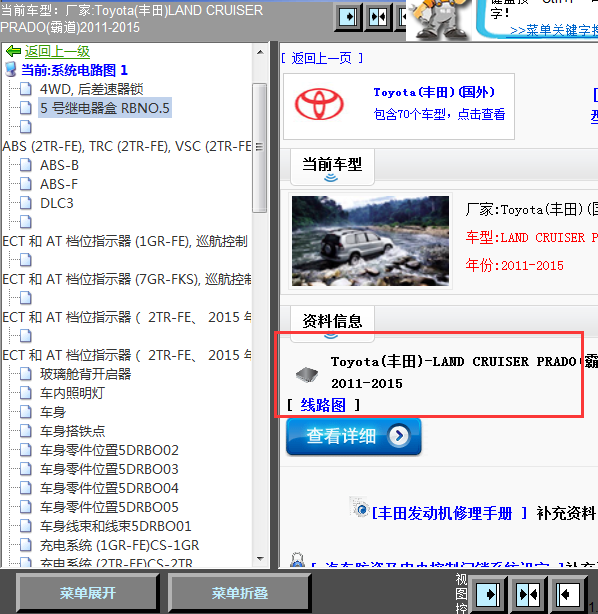Screen dimensions: 598x614
Task: Click 菜单折叠 button
Action: [240, 593]
